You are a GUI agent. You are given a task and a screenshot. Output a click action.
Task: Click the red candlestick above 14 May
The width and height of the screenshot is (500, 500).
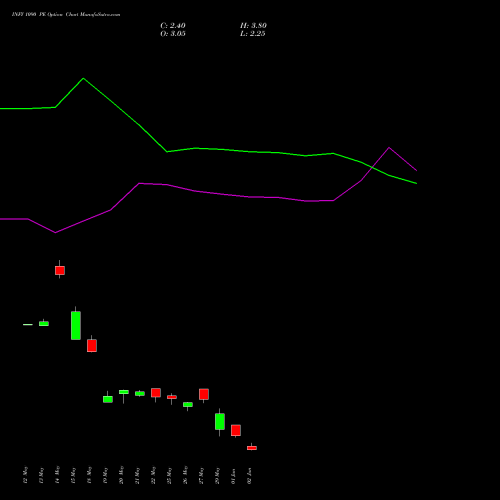(x=60, y=270)
